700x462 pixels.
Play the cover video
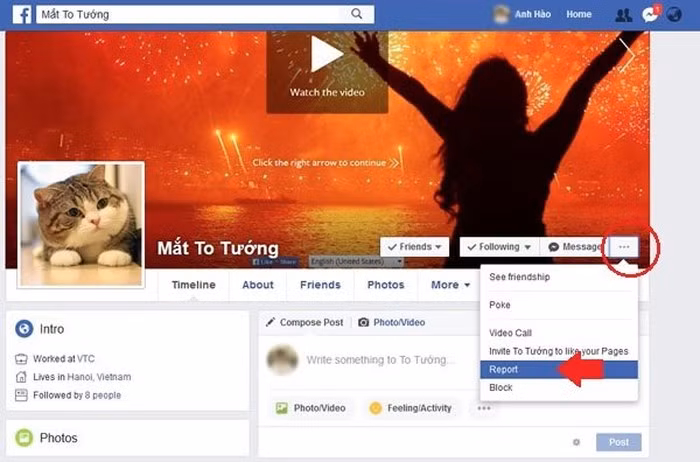327,55
